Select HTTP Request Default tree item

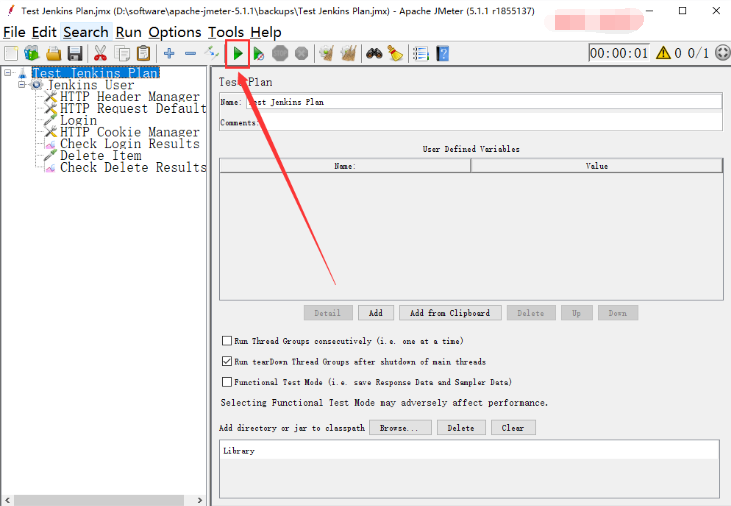tap(133, 108)
